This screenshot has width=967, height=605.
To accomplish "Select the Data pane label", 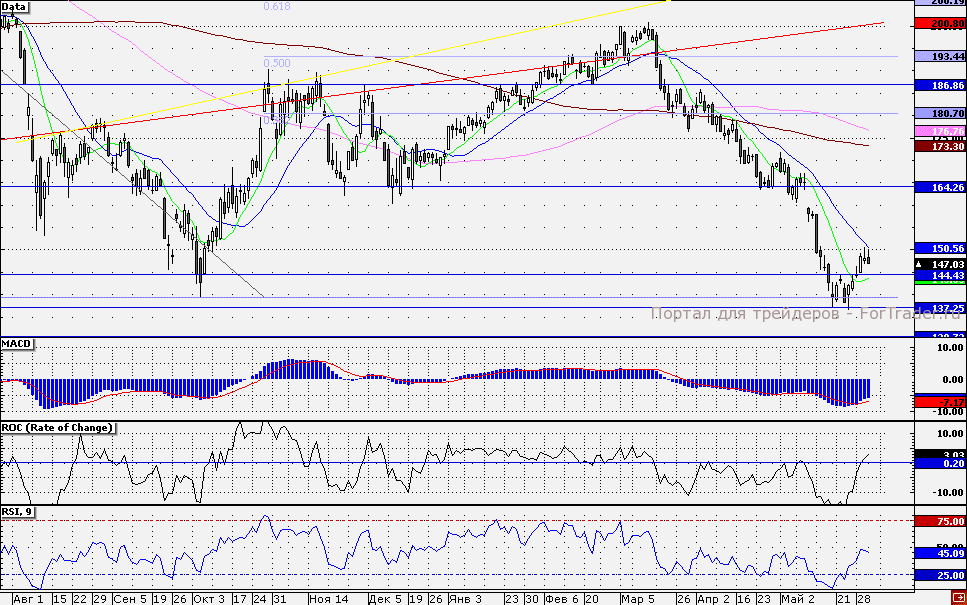I will [14, 6].
